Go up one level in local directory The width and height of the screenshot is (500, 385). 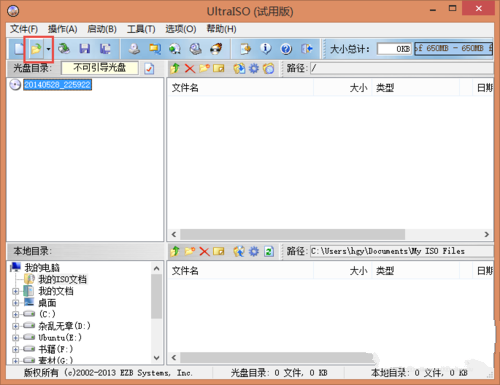click(175, 251)
